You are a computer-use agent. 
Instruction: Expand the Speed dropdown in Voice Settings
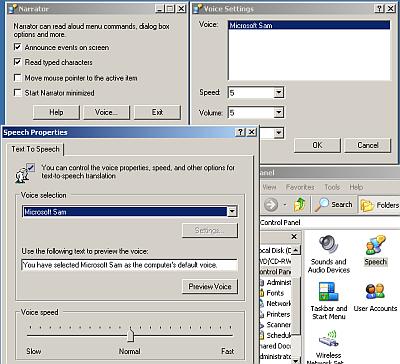click(x=279, y=93)
